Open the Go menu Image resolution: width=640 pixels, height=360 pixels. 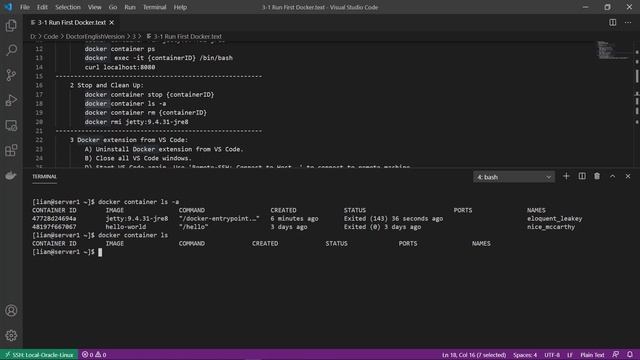[113, 7]
